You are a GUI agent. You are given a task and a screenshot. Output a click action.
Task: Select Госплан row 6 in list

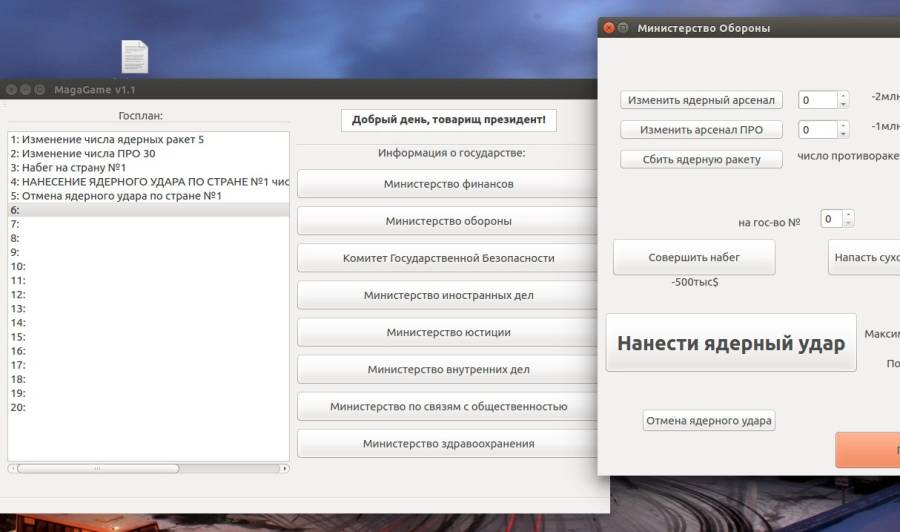pyautogui.click(x=148, y=210)
